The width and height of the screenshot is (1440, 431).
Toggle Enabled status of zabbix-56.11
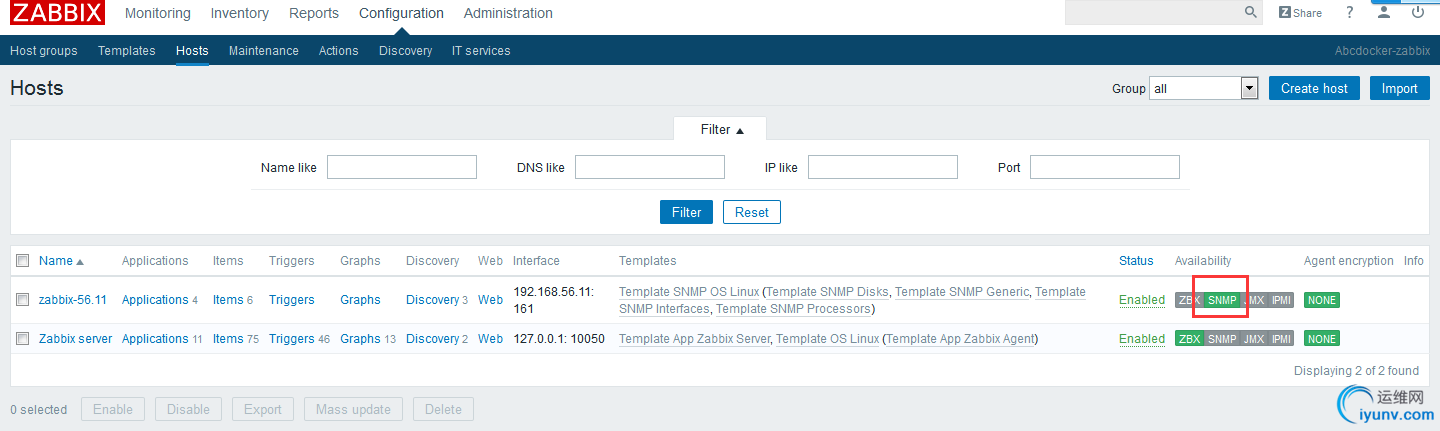pos(1142,300)
